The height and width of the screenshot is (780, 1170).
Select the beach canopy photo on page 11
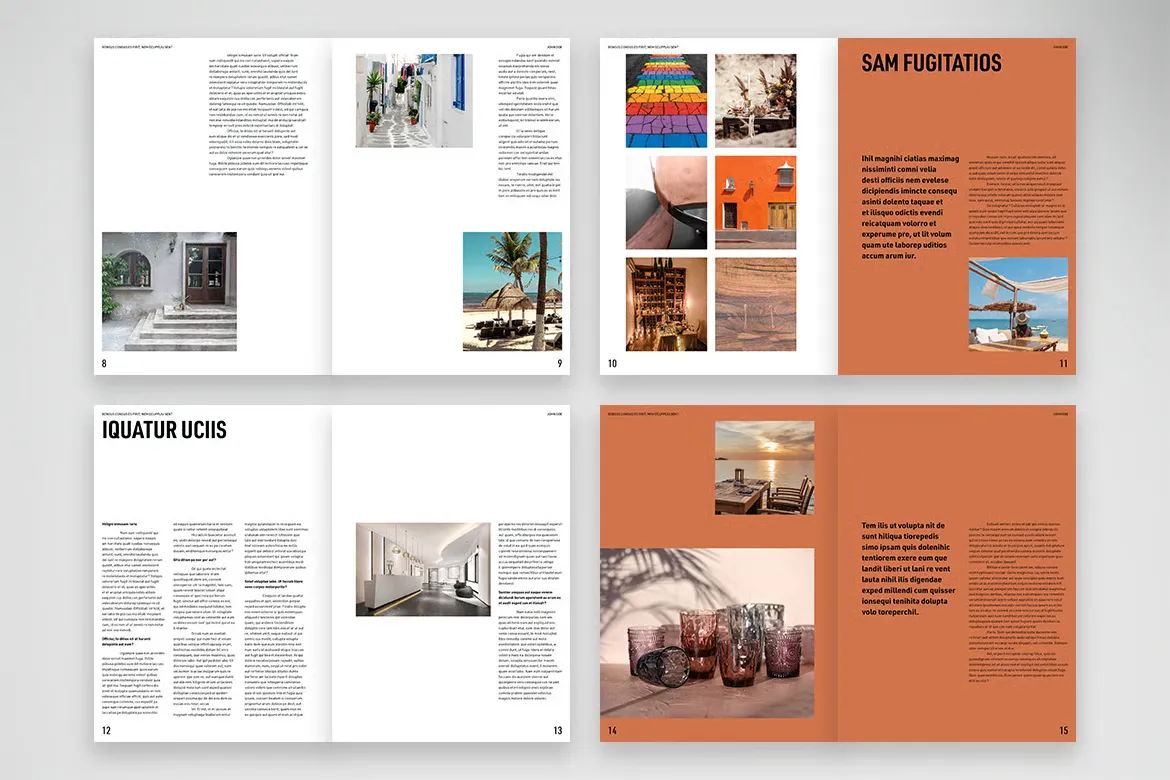point(1018,305)
